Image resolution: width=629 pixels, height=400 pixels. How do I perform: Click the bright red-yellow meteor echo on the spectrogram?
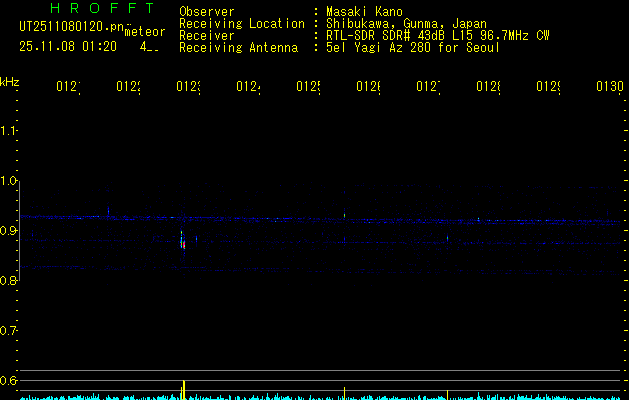(182, 242)
